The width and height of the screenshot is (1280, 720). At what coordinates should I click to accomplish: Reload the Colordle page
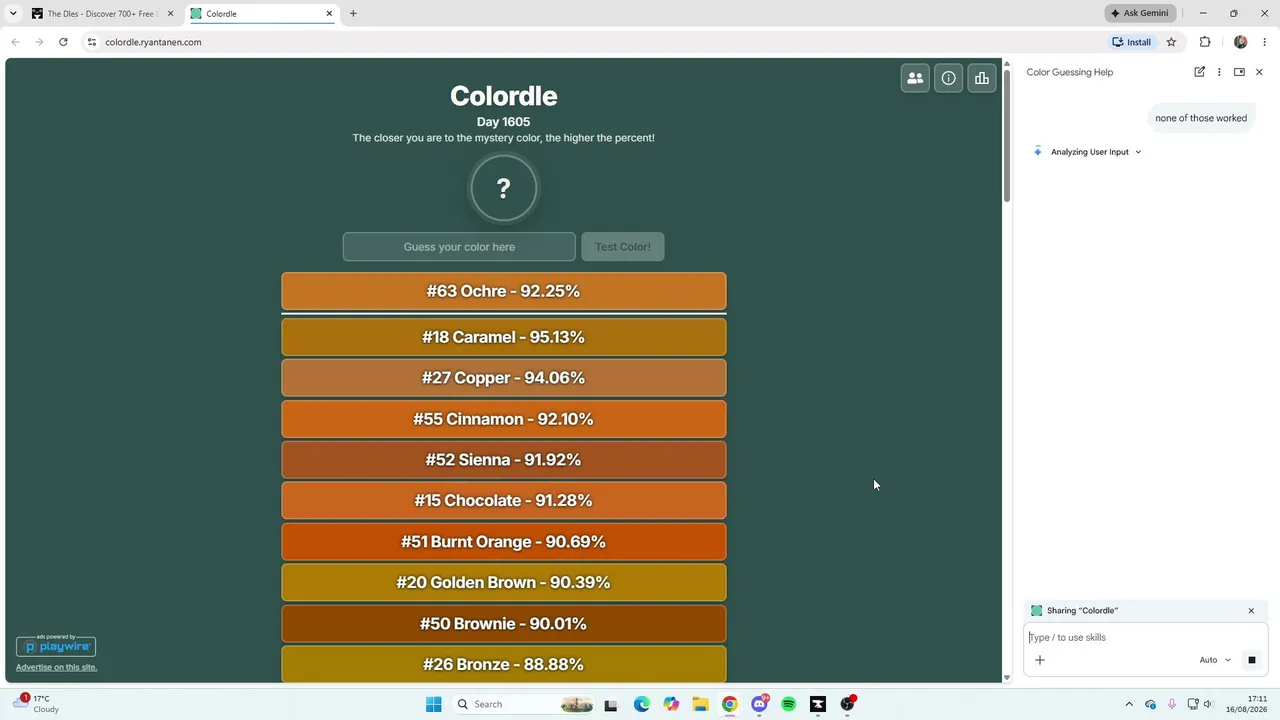(63, 42)
